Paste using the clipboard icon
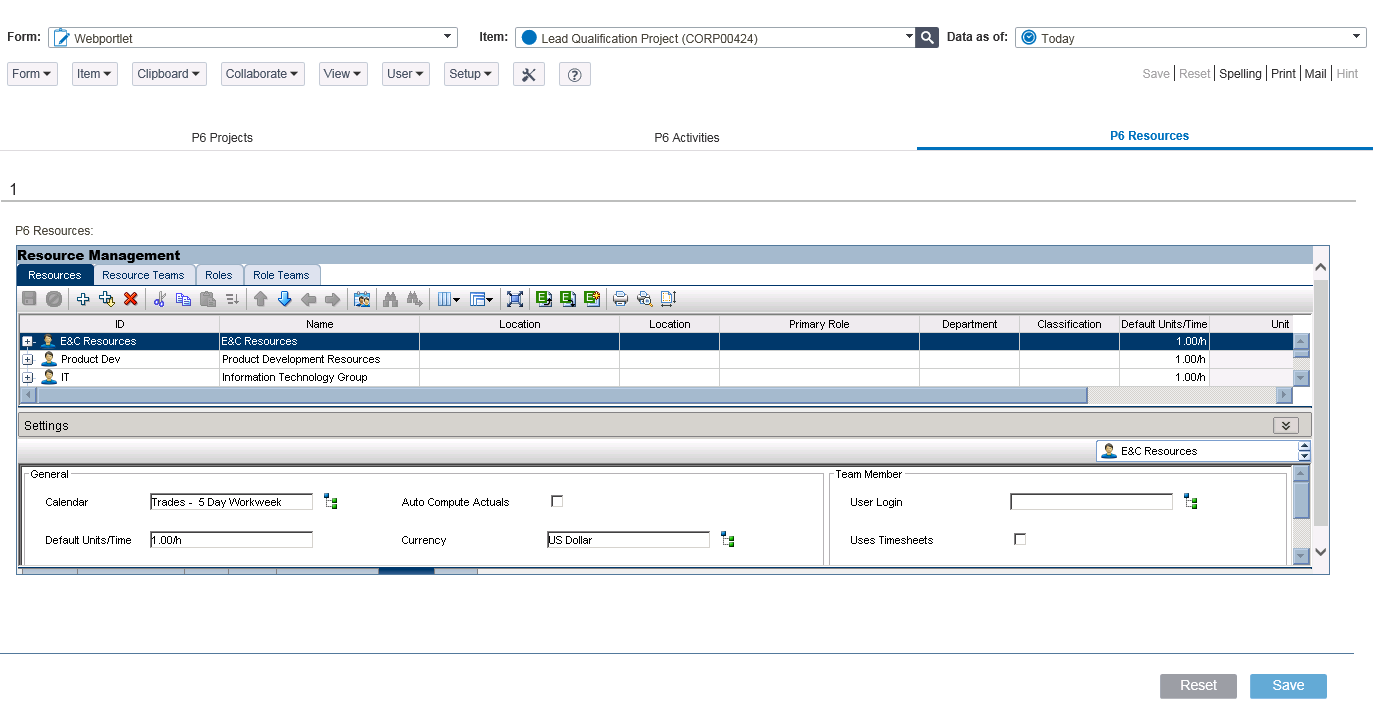The height and width of the screenshot is (711, 1373). click(208, 298)
